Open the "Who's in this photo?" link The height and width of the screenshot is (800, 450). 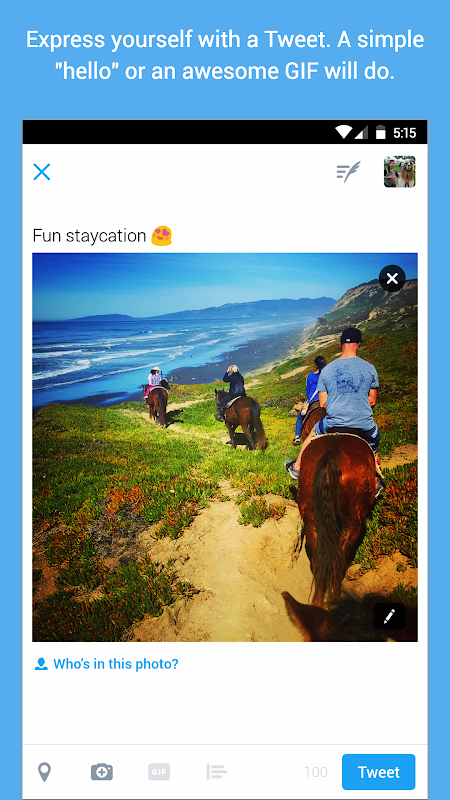pos(116,664)
